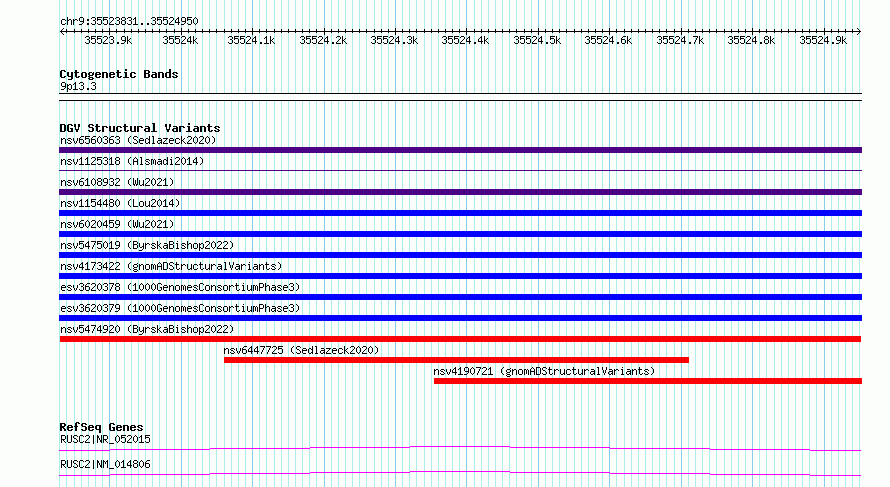
Task: Click the 35524k ruler tick label
Action: pyautogui.click(x=180, y=40)
